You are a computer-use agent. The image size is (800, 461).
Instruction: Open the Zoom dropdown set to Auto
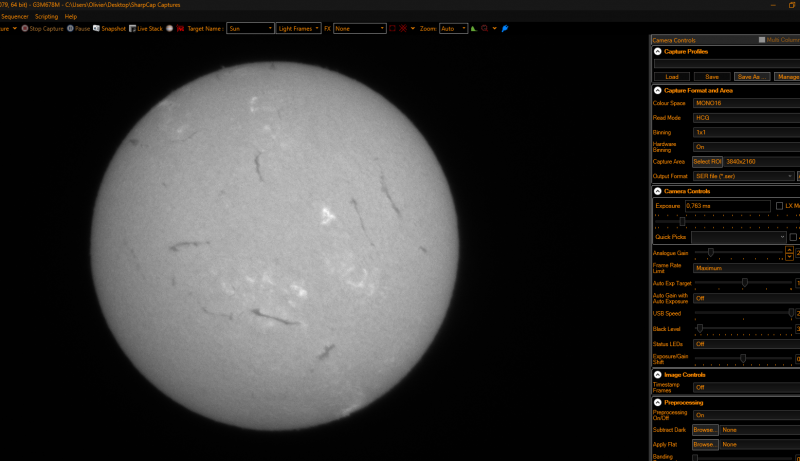[453, 29]
